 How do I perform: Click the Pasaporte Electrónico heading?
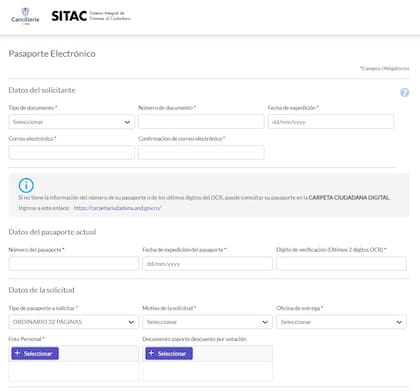(52, 54)
